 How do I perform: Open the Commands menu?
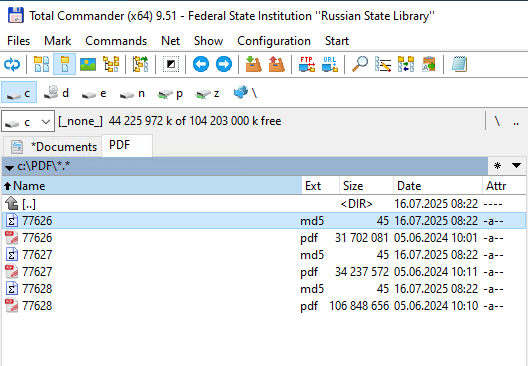[116, 41]
